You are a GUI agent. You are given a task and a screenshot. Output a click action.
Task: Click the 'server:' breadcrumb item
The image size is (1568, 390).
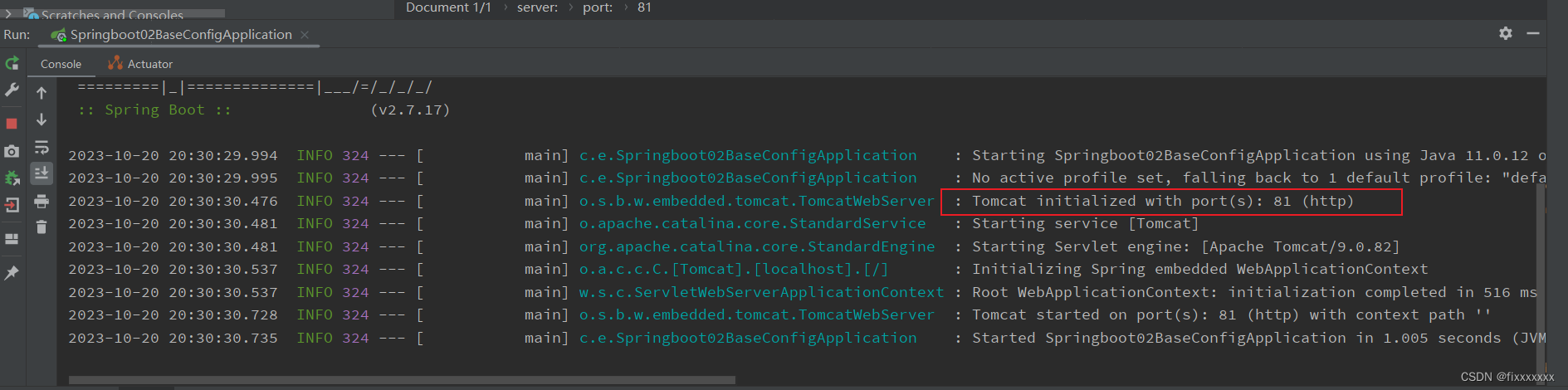(537, 7)
